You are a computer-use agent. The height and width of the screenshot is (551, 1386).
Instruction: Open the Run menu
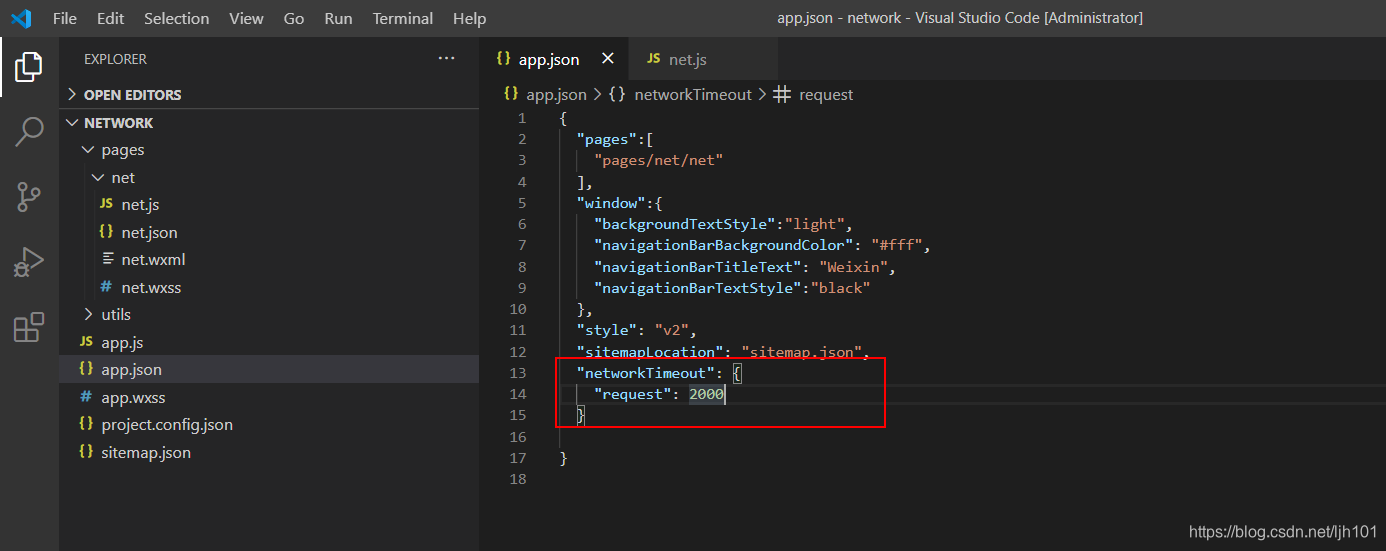[339, 18]
